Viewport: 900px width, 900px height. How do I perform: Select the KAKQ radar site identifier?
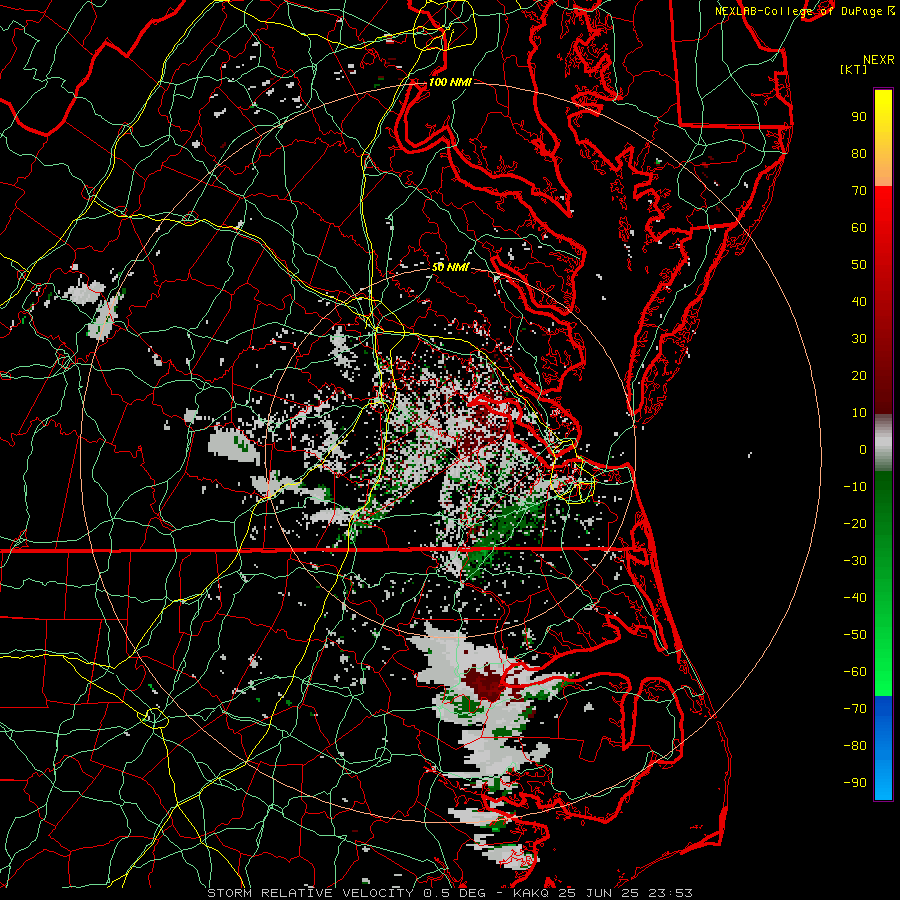click(530, 893)
